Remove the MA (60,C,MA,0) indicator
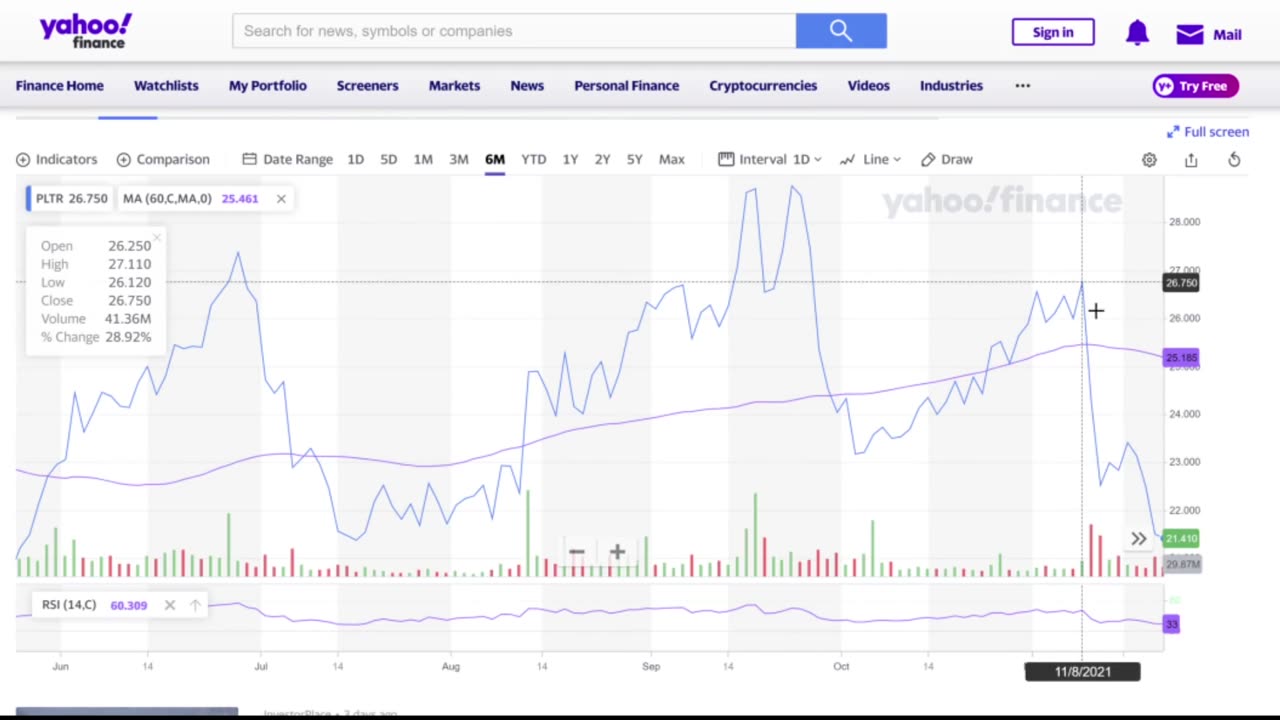The height and width of the screenshot is (720, 1280). coord(281,199)
